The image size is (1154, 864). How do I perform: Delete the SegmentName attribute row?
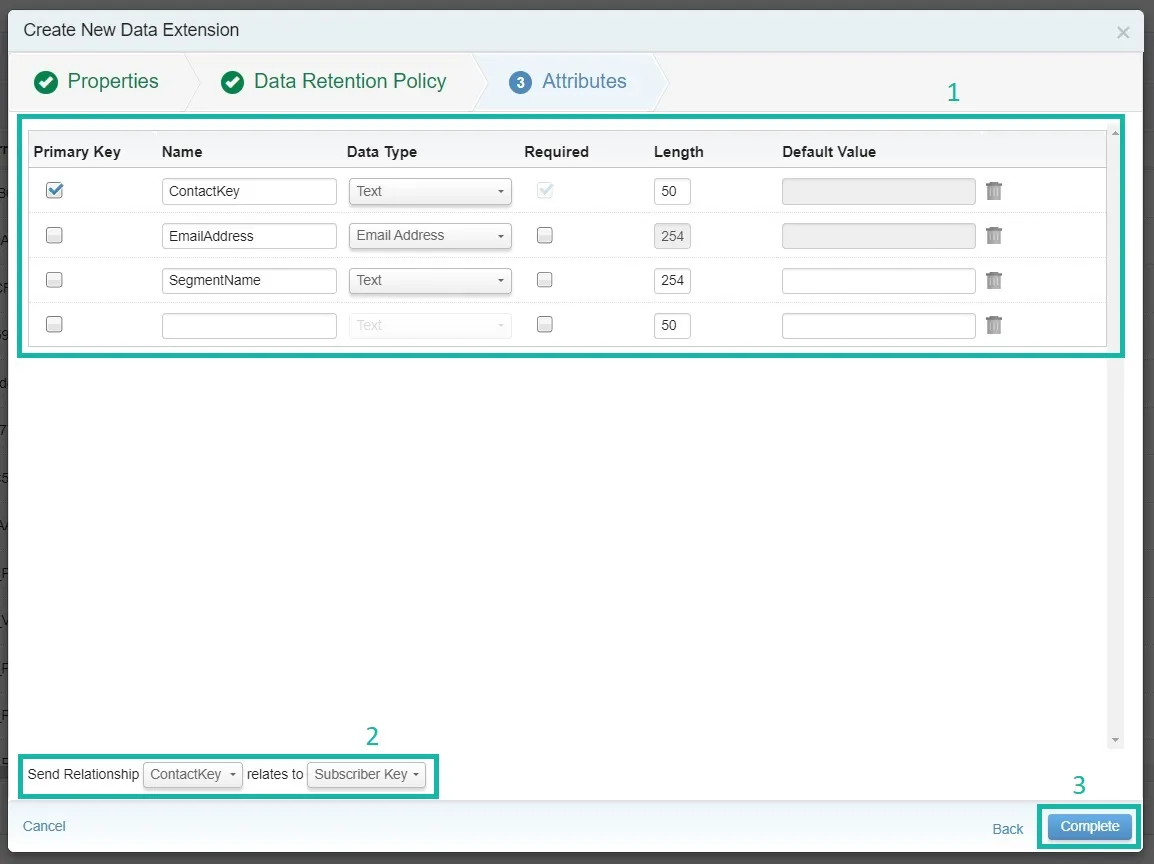[x=994, y=280]
